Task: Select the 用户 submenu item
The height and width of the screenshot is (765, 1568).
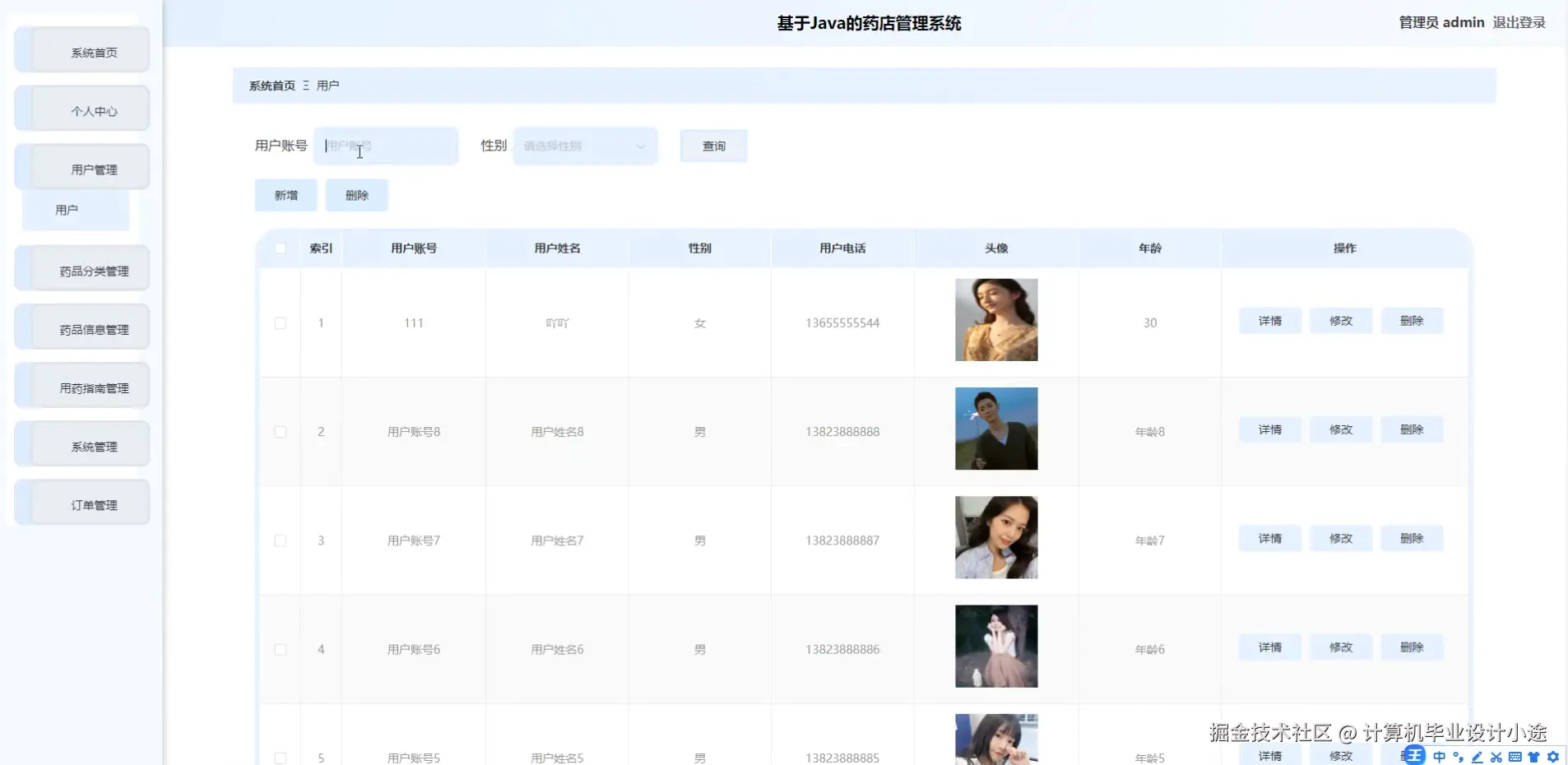Action: [x=76, y=211]
